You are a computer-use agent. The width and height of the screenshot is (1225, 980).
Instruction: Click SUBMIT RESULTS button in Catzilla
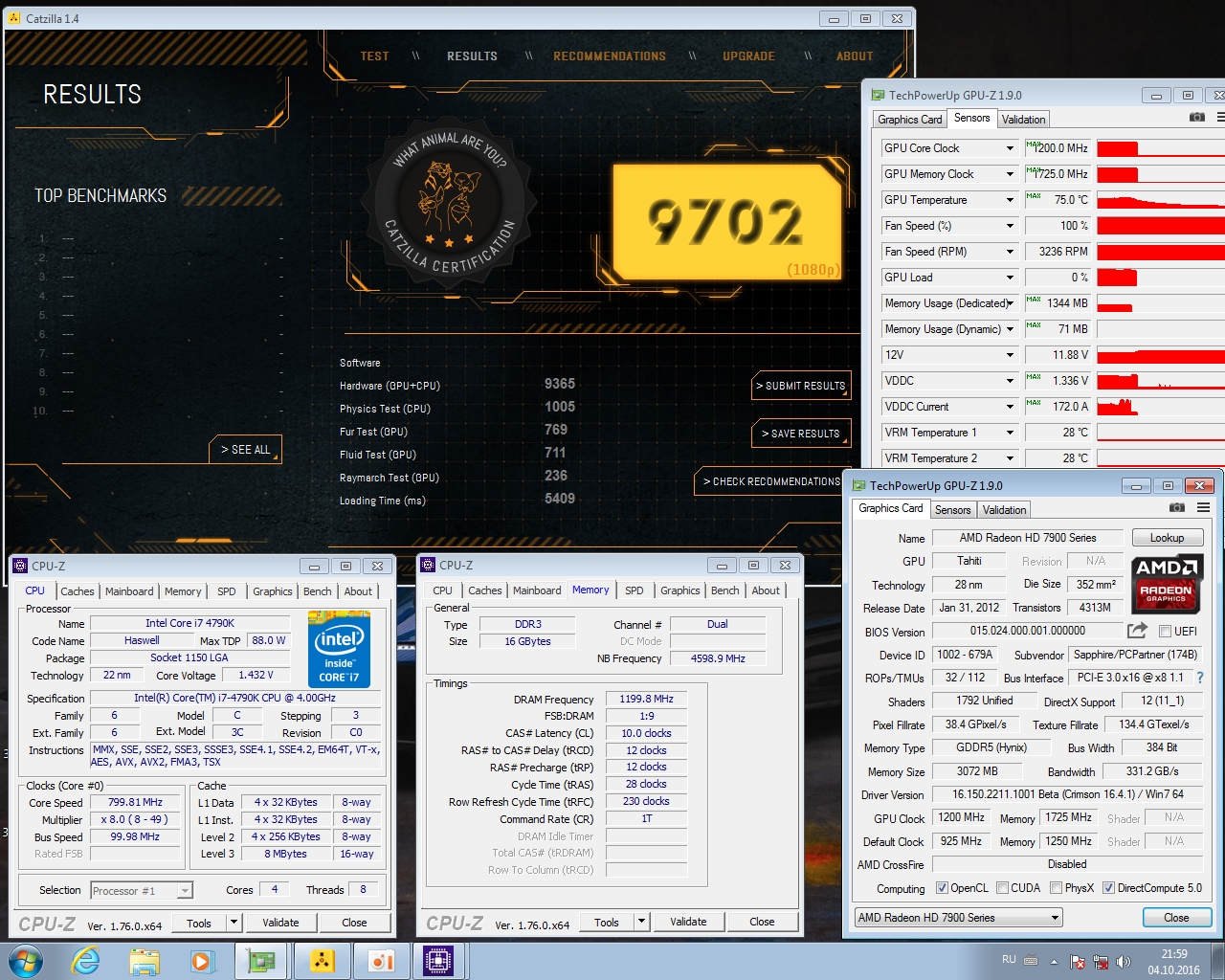click(801, 386)
